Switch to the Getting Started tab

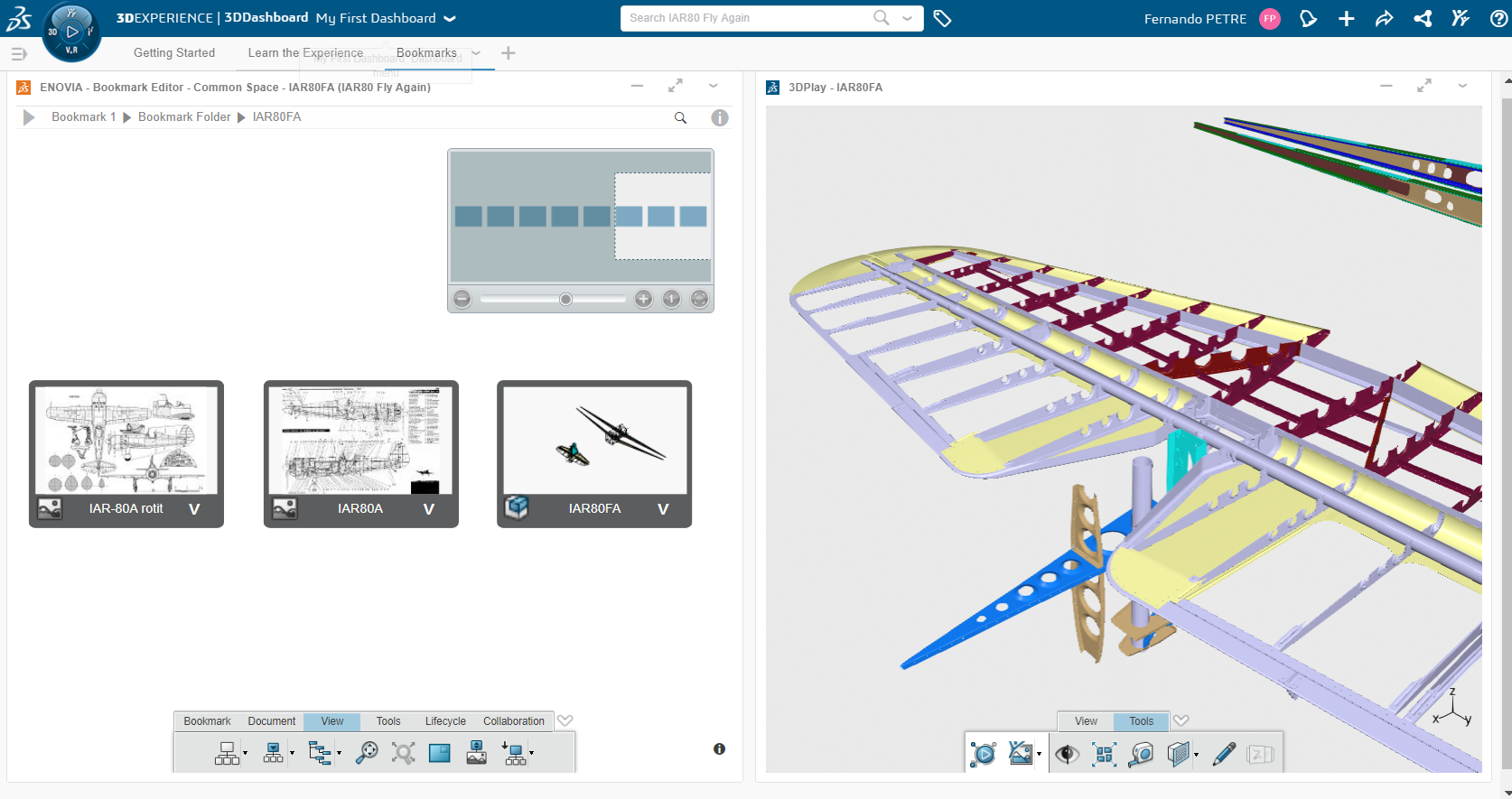174,53
